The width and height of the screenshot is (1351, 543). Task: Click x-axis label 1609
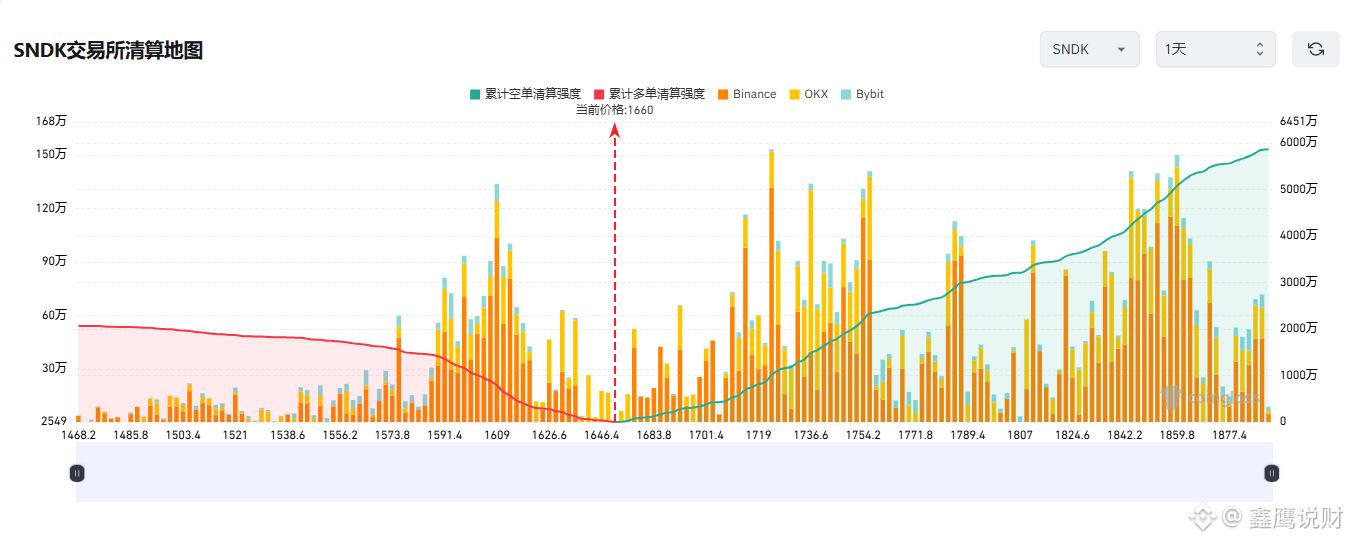click(497, 435)
